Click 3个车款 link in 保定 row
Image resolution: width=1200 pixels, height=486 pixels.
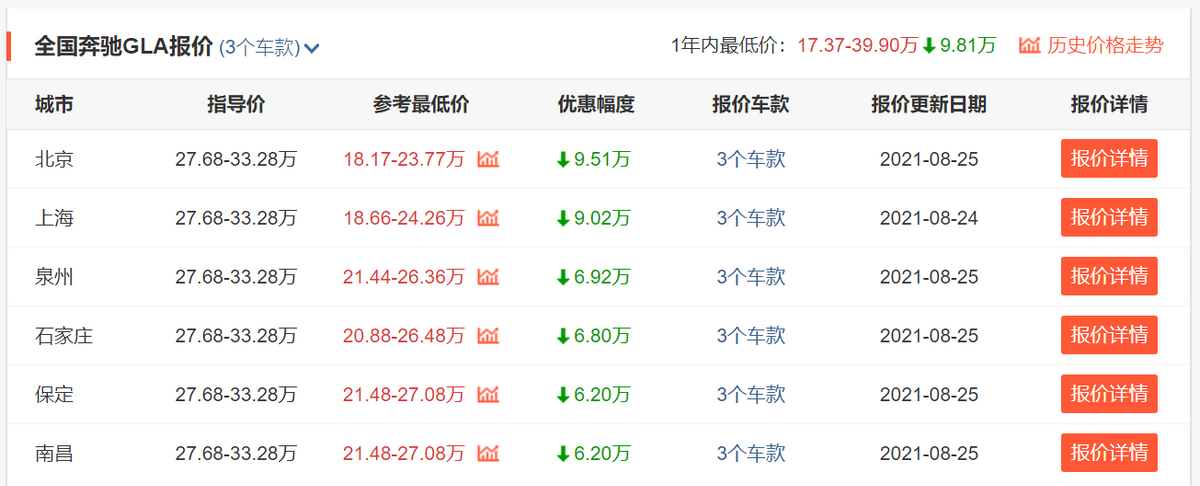coord(751,395)
